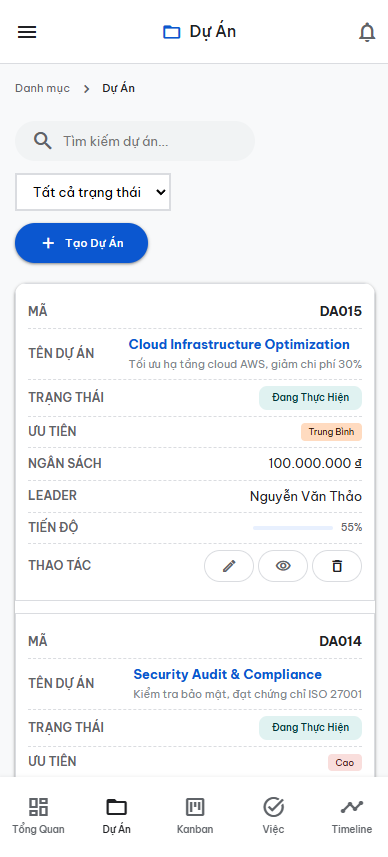Click budget 100.000.000 đ

pyautogui.click(x=315, y=463)
